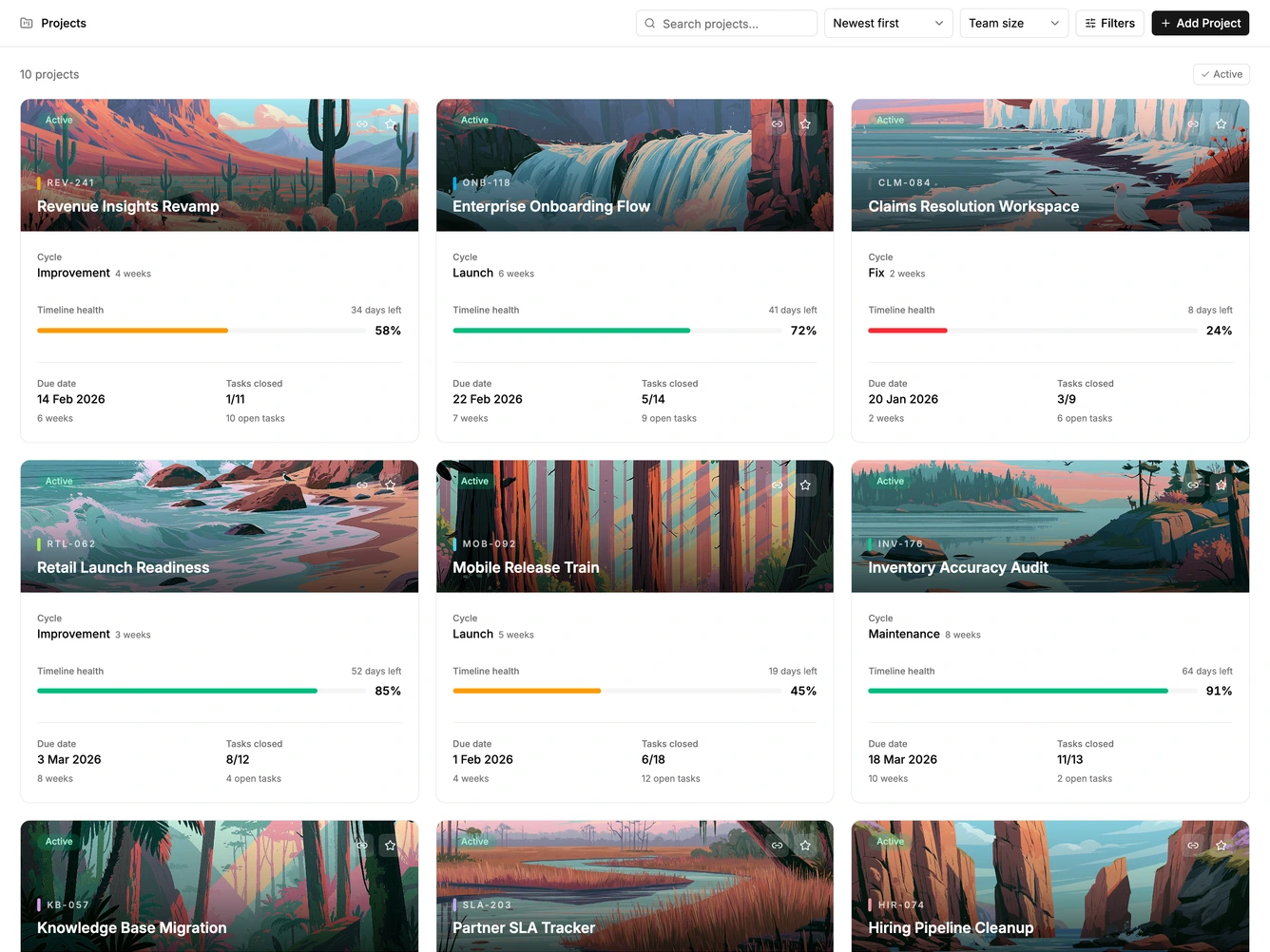Click the REV-241 project code
The height and width of the screenshot is (952, 1270).
[x=70, y=182]
